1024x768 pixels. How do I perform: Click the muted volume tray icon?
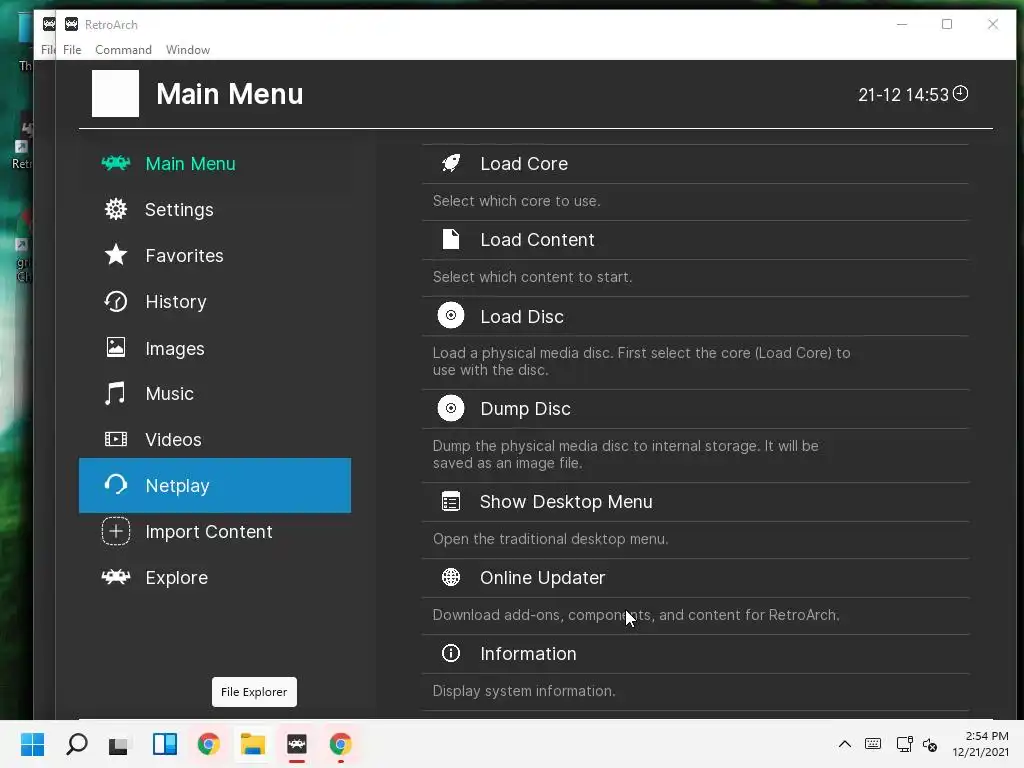[x=930, y=744]
